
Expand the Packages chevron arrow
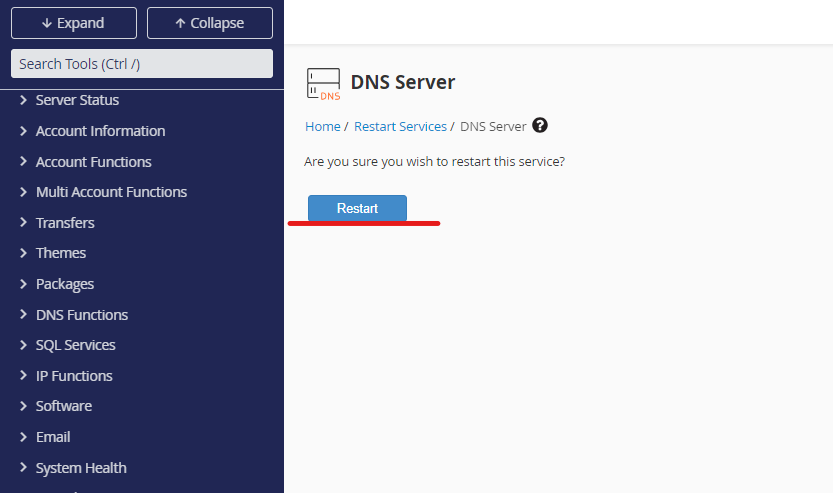[x=23, y=284]
